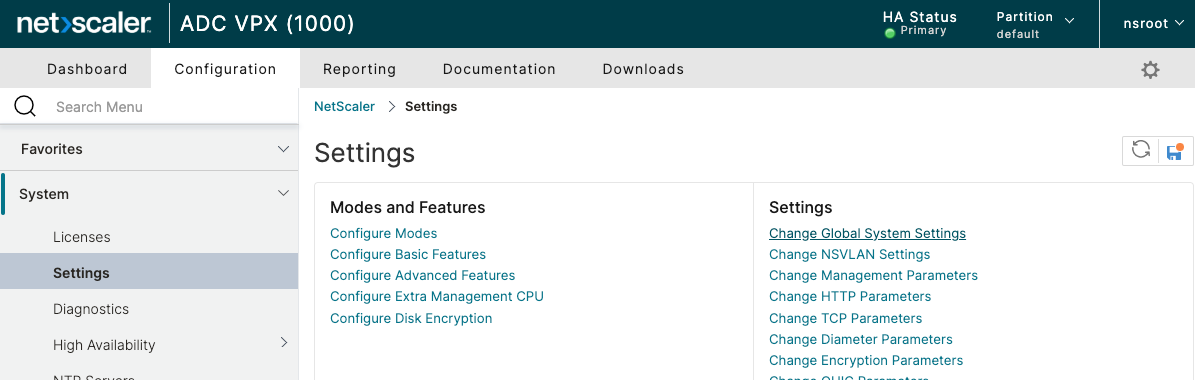Switch to the Reporting tab

pos(360,69)
